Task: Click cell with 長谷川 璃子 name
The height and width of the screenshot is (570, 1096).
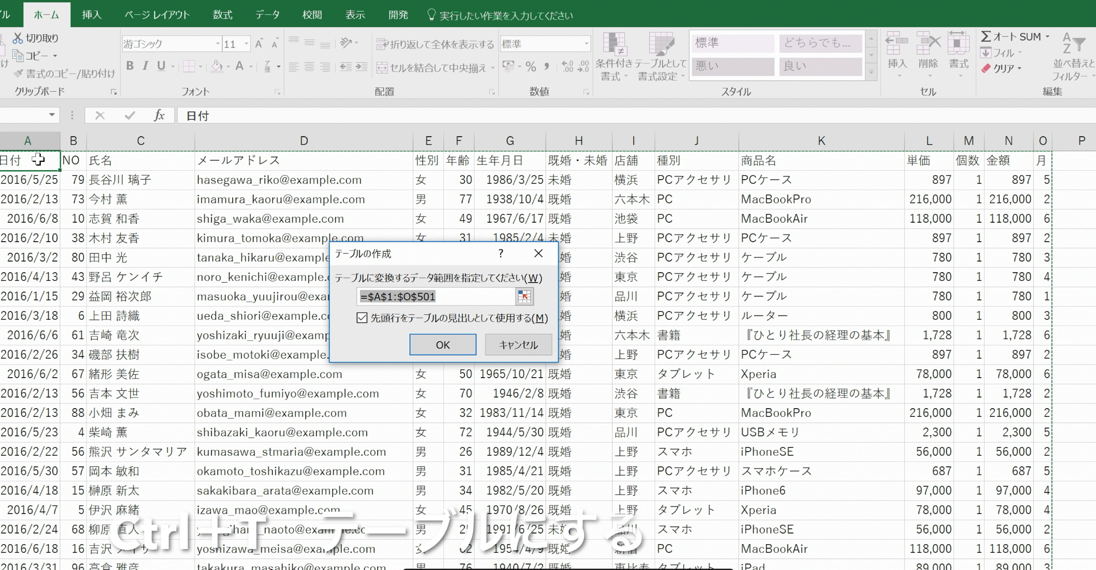Action: pos(140,180)
